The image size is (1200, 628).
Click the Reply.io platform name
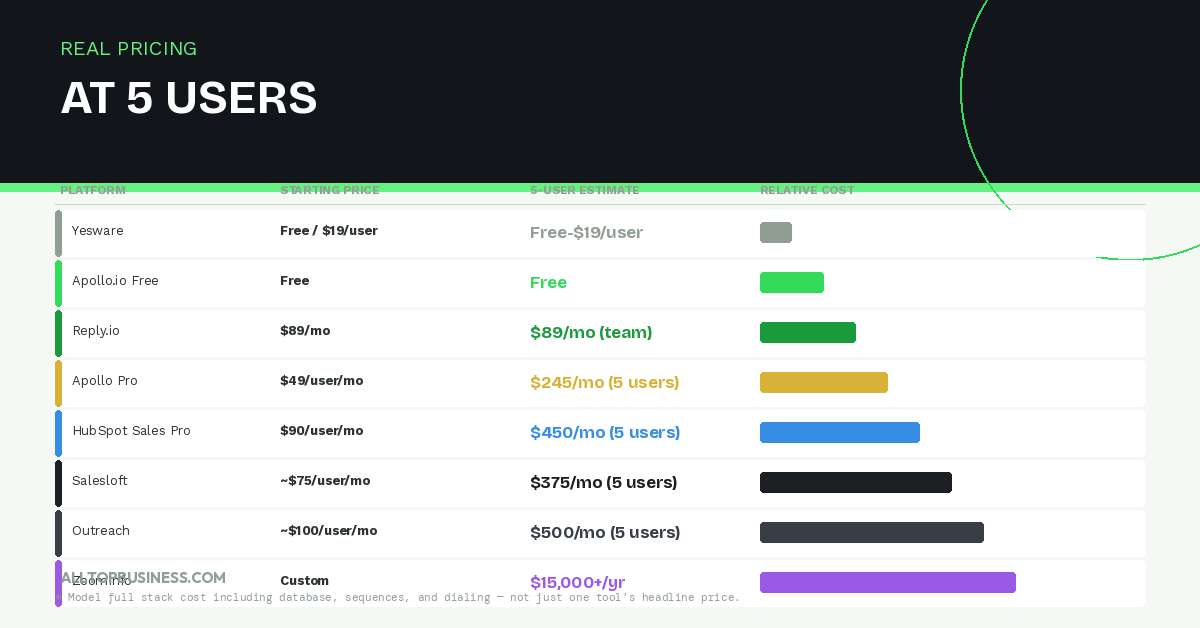coord(96,331)
